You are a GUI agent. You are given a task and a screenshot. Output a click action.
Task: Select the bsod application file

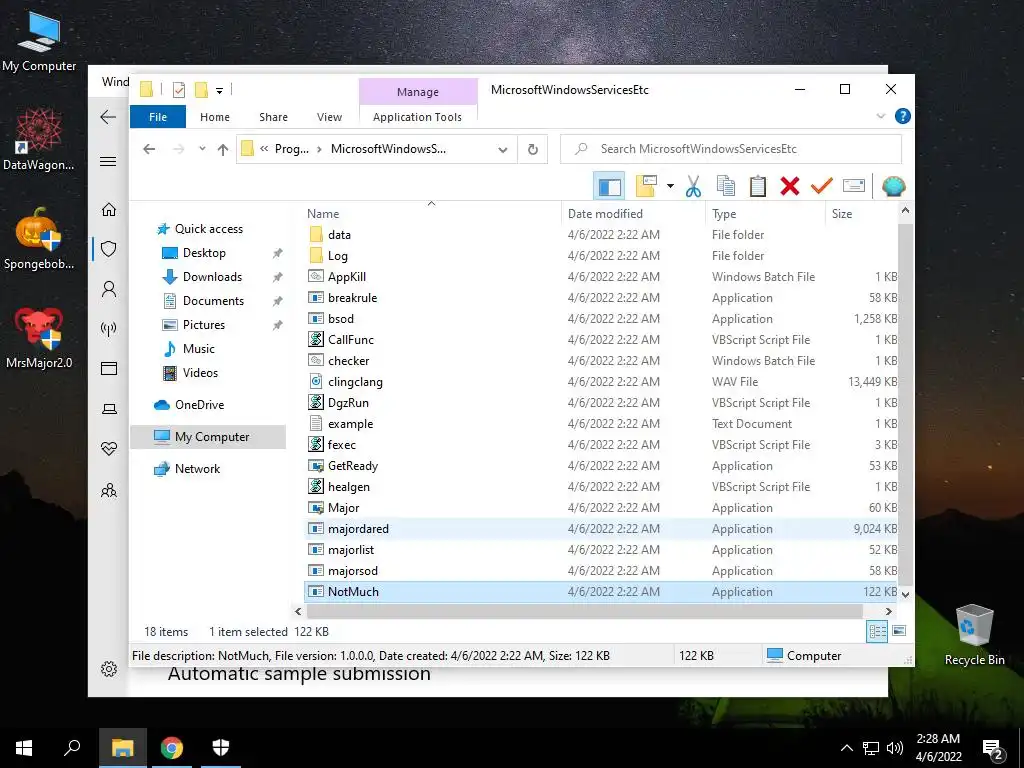(x=341, y=319)
